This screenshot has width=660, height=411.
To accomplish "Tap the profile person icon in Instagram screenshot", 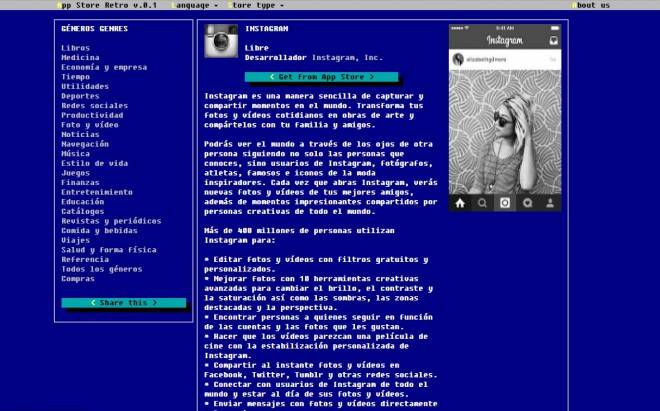I will coord(550,203).
